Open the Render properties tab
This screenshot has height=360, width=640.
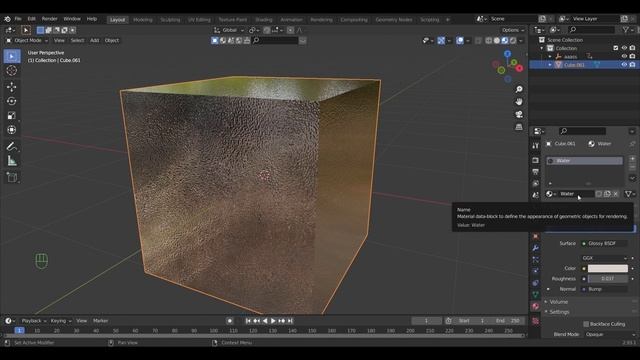coord(536,160)
